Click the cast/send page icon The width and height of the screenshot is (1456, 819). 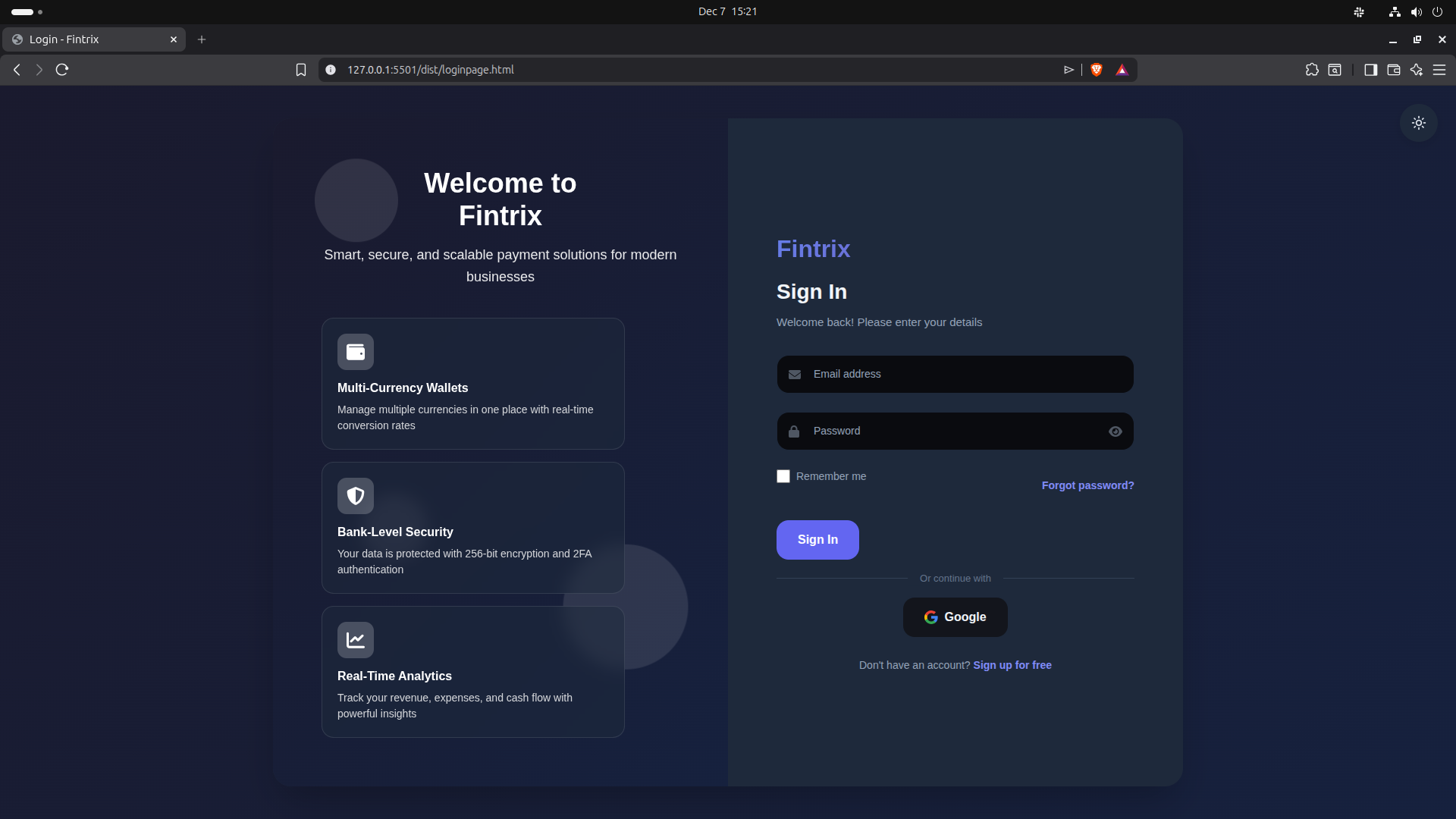(x=1069, y=69)
